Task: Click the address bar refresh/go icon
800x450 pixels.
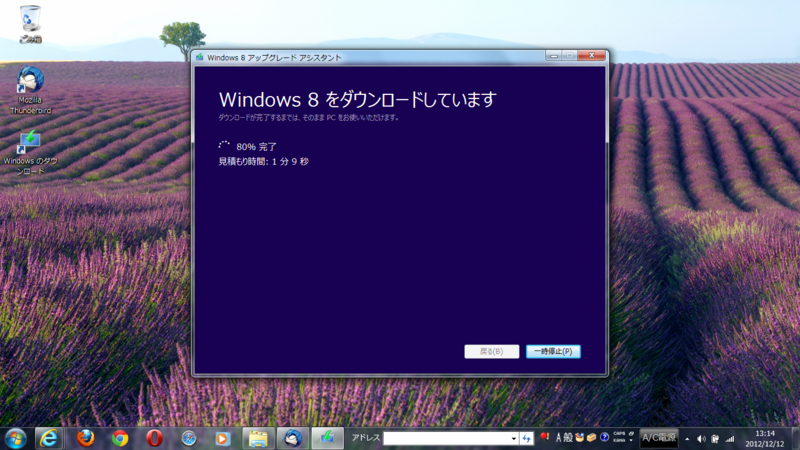Action: click(527, 438)
